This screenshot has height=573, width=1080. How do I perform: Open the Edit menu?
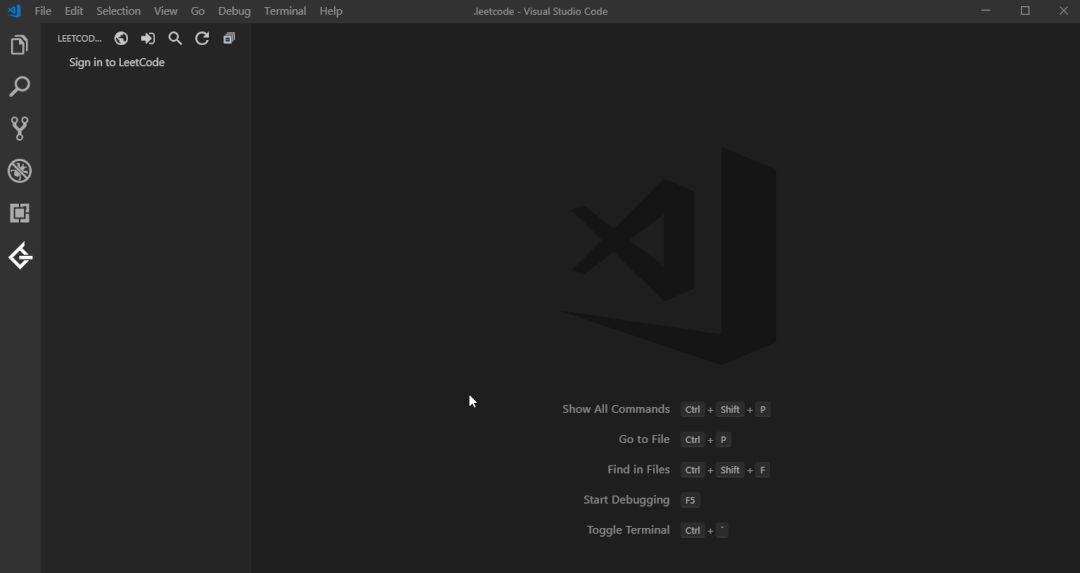point(74,11)
